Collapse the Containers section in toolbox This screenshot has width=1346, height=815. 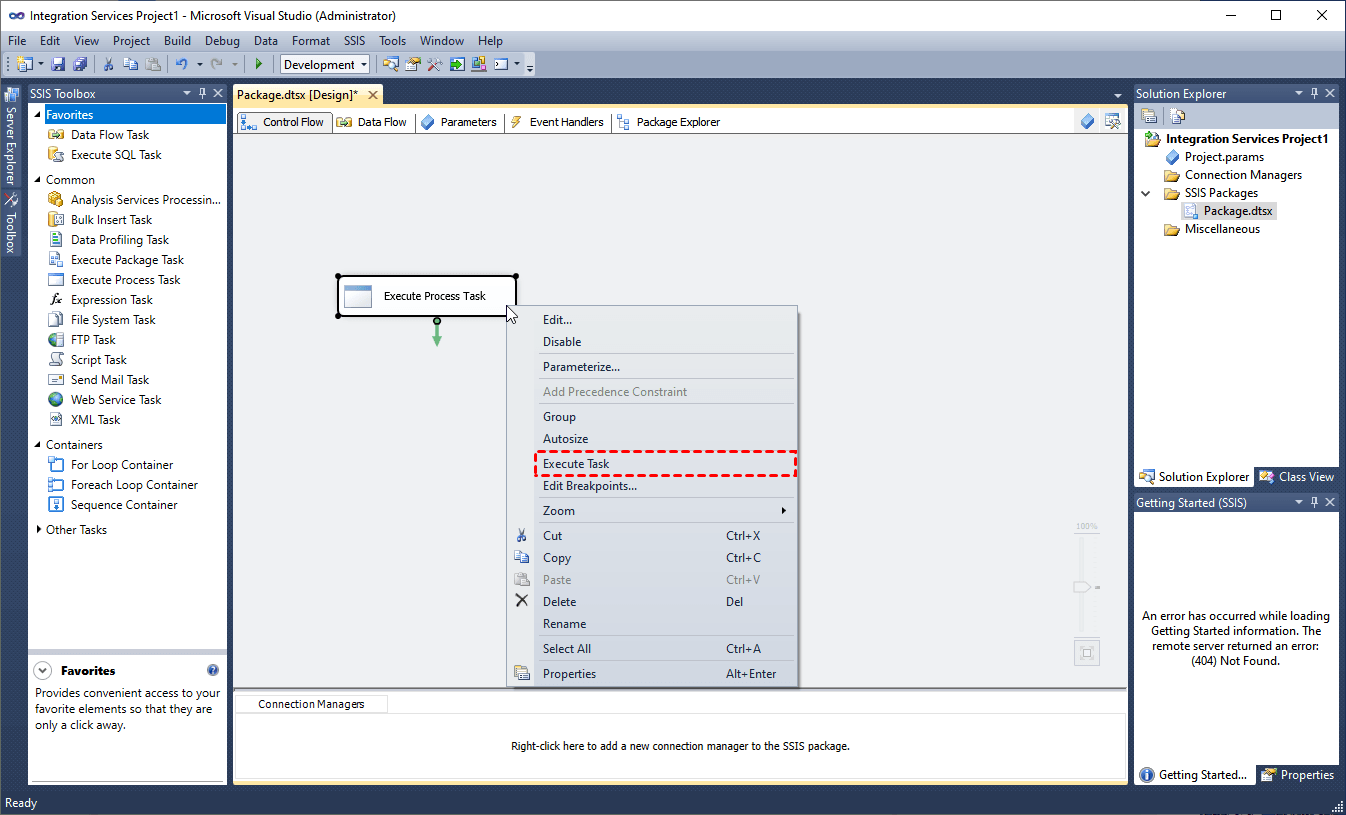pyautogui.click(x=39, y=445)
